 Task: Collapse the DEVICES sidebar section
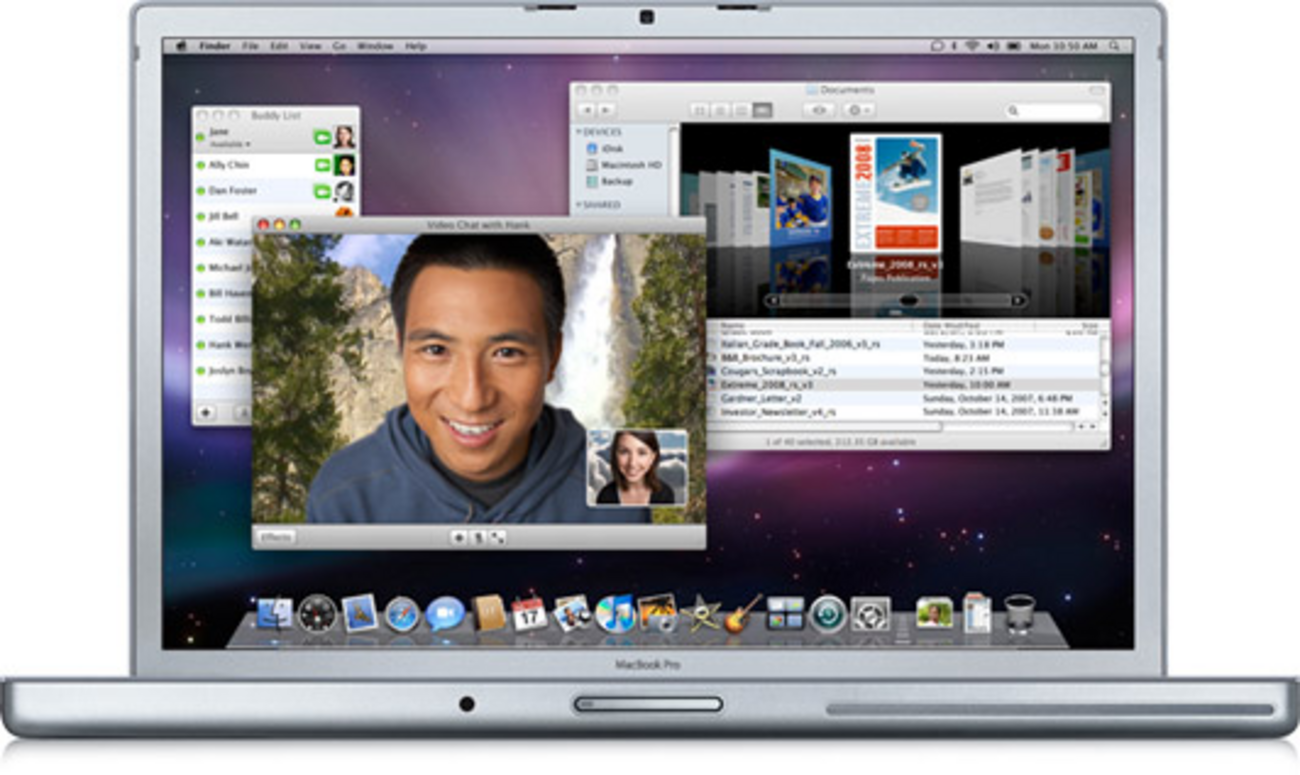pos(577,132)
